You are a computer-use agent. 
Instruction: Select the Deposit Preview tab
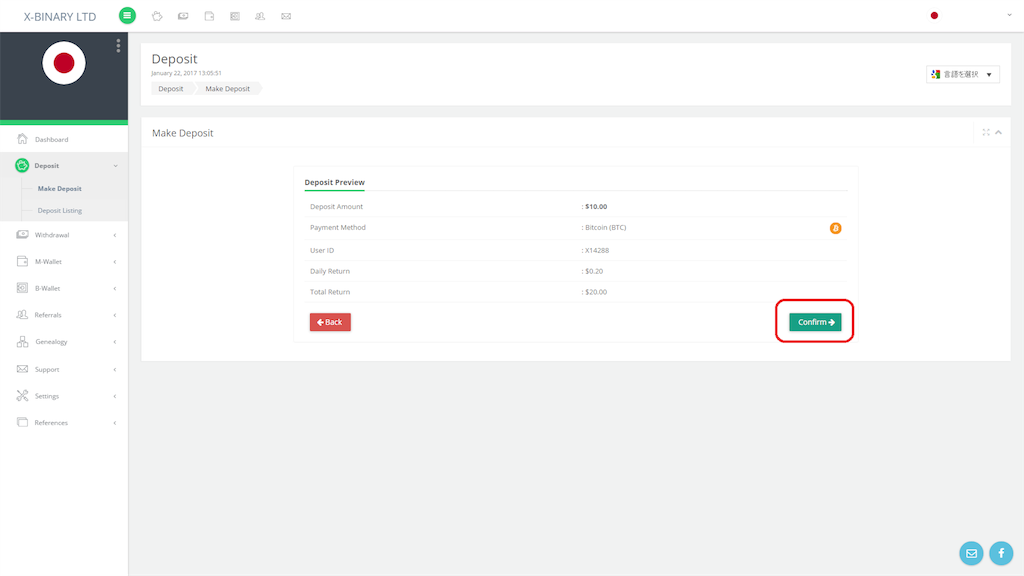point(334,182)
